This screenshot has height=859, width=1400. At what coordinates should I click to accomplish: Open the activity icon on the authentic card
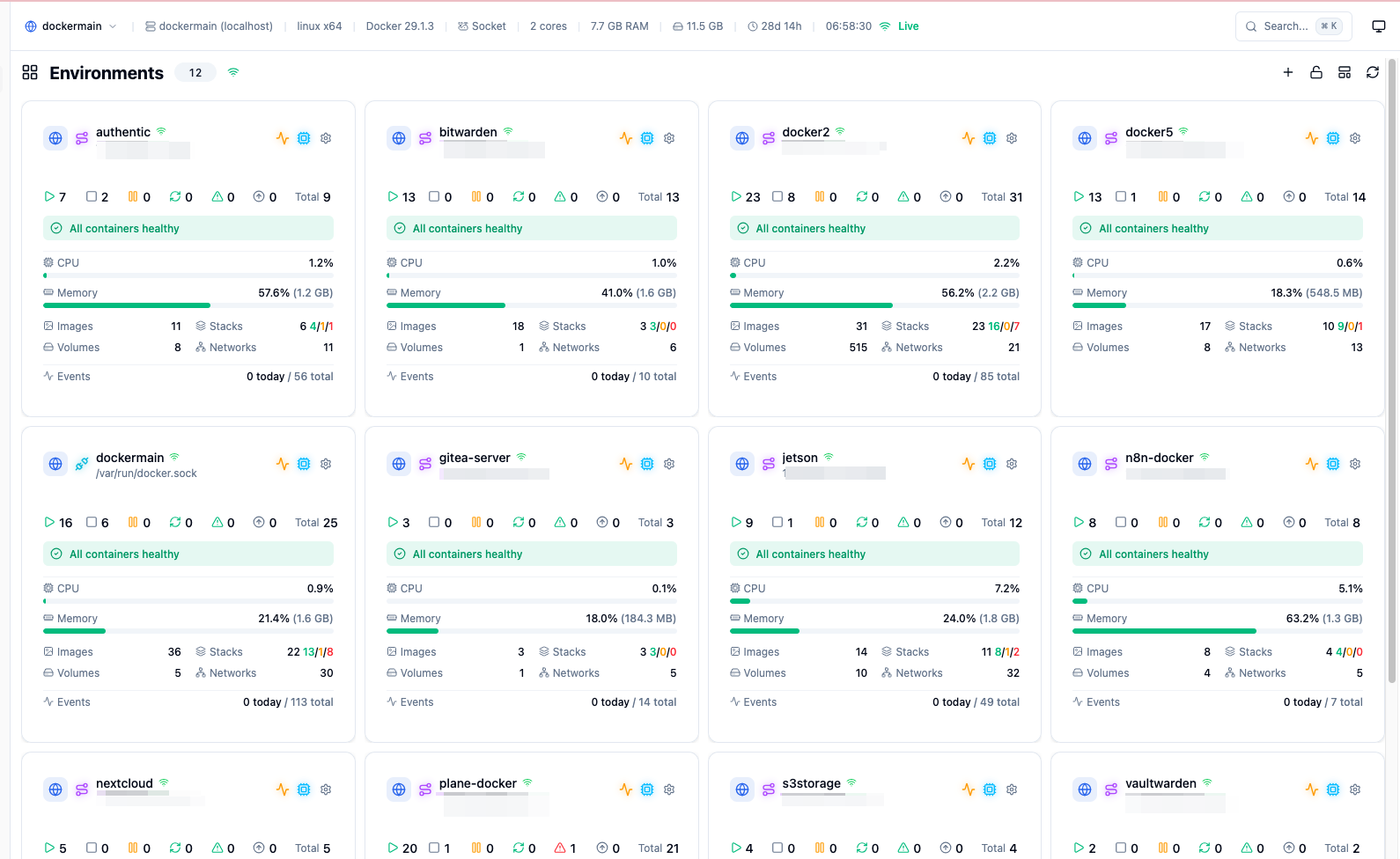click(283, 138)
